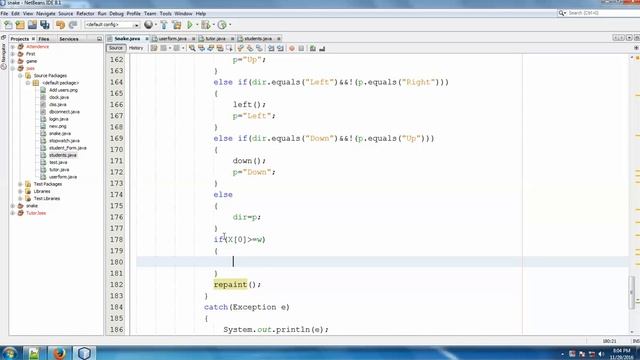Screen dimensions: 640x360
Task: Click the Windows Start button
Action: click(x=9, y=353)
